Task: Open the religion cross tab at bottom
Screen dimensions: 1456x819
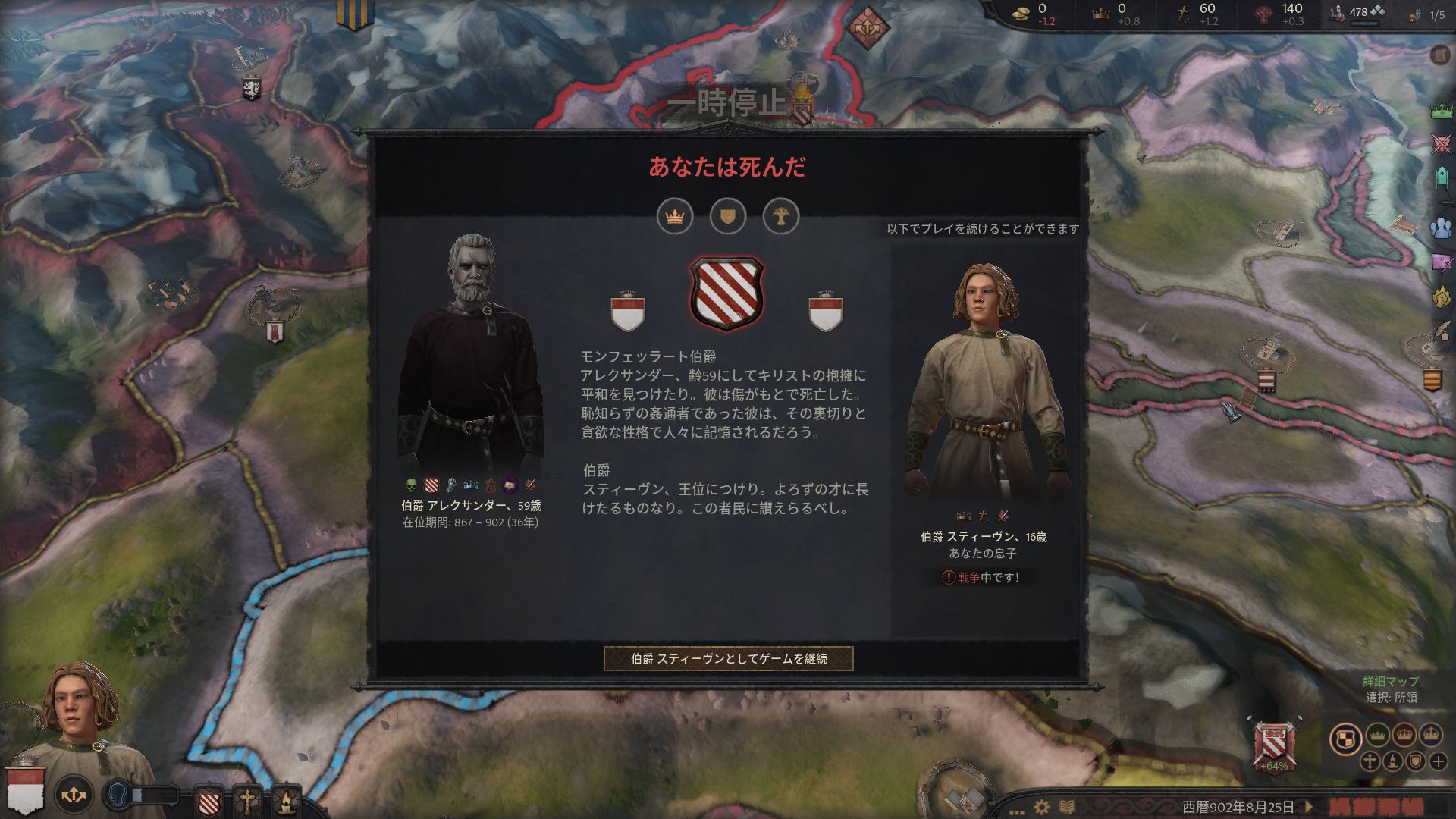Action: 247,801
